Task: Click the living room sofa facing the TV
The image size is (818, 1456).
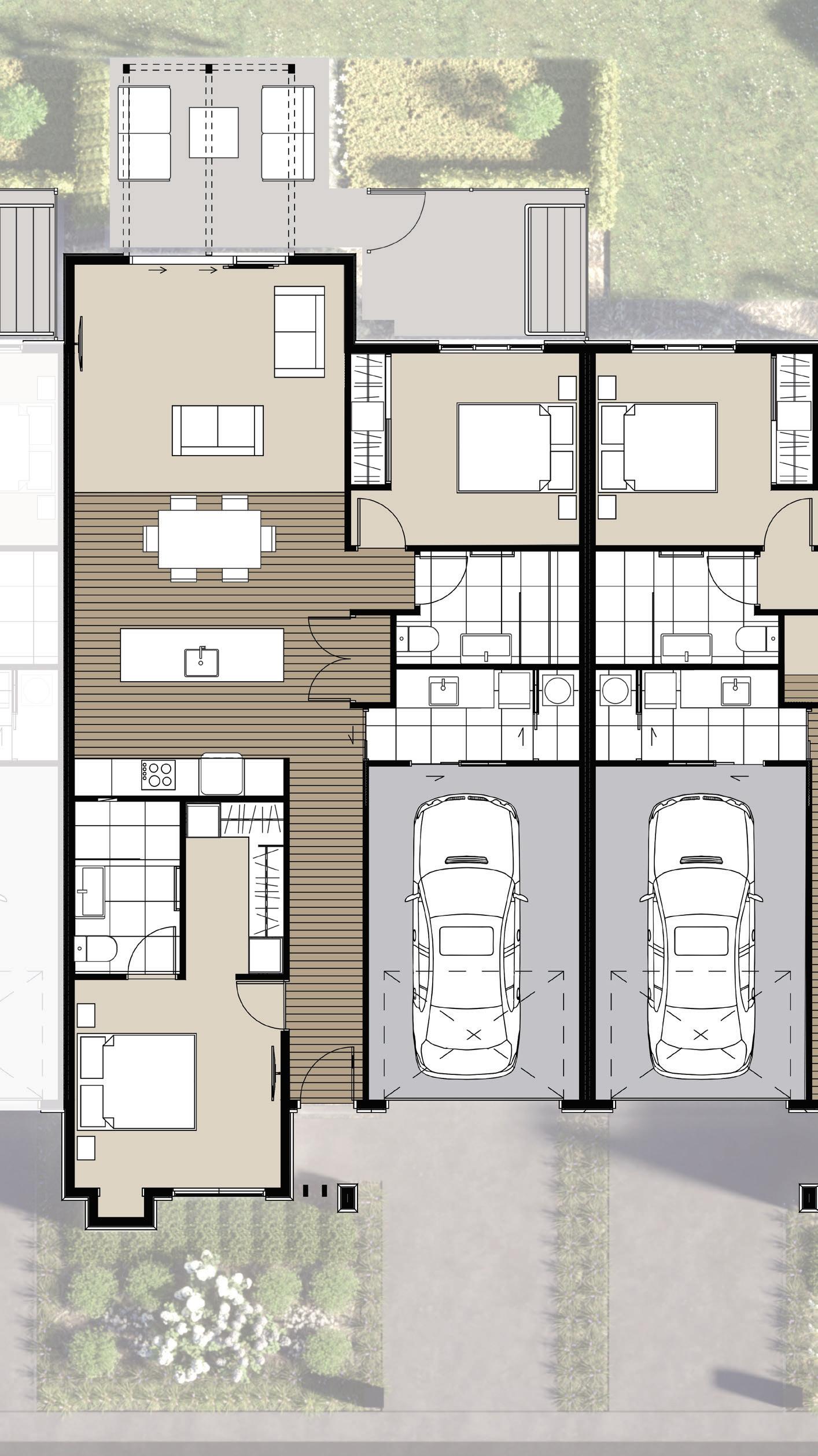Action: [218, 430]
